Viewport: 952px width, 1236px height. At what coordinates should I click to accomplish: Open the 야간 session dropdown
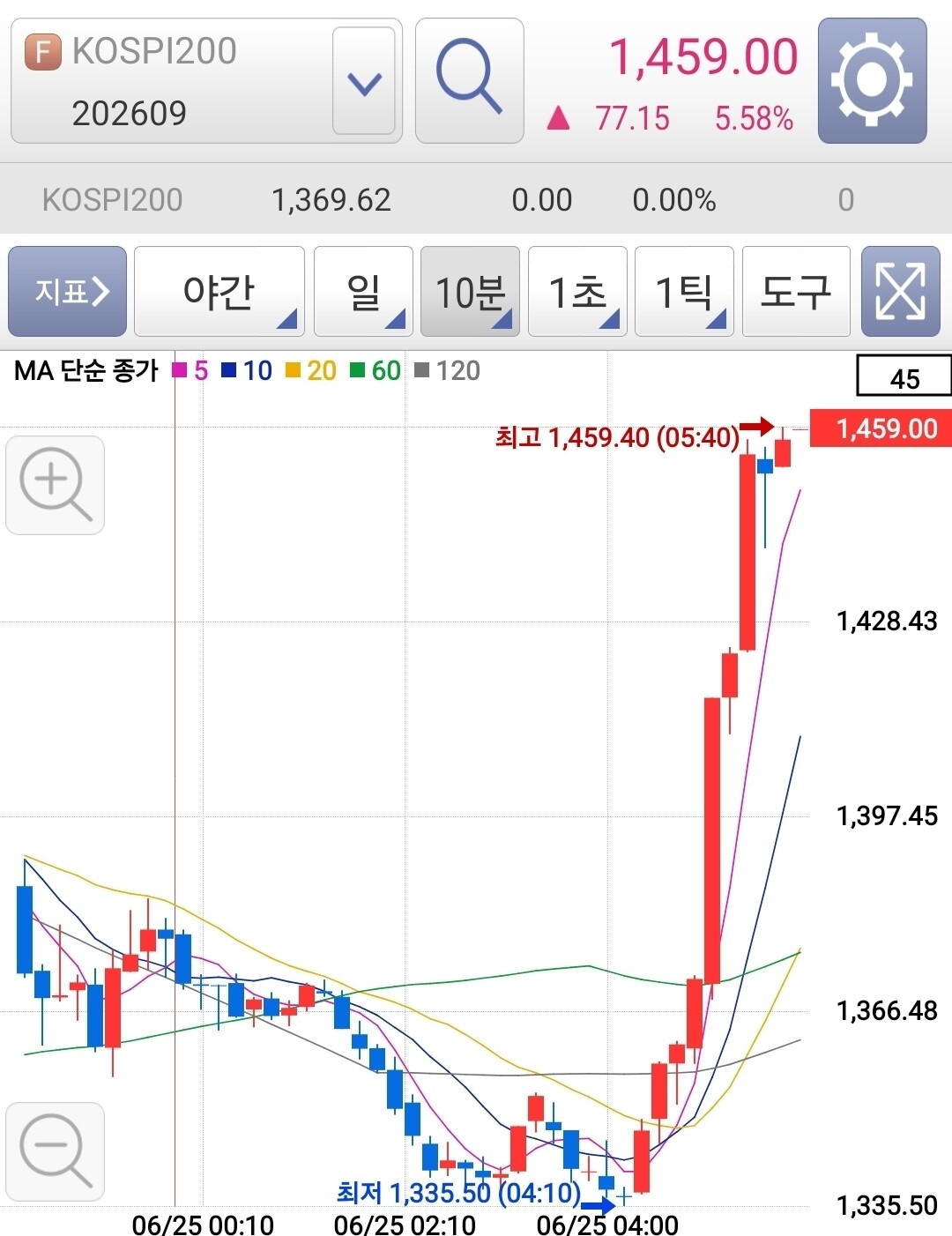pos(219,291)
